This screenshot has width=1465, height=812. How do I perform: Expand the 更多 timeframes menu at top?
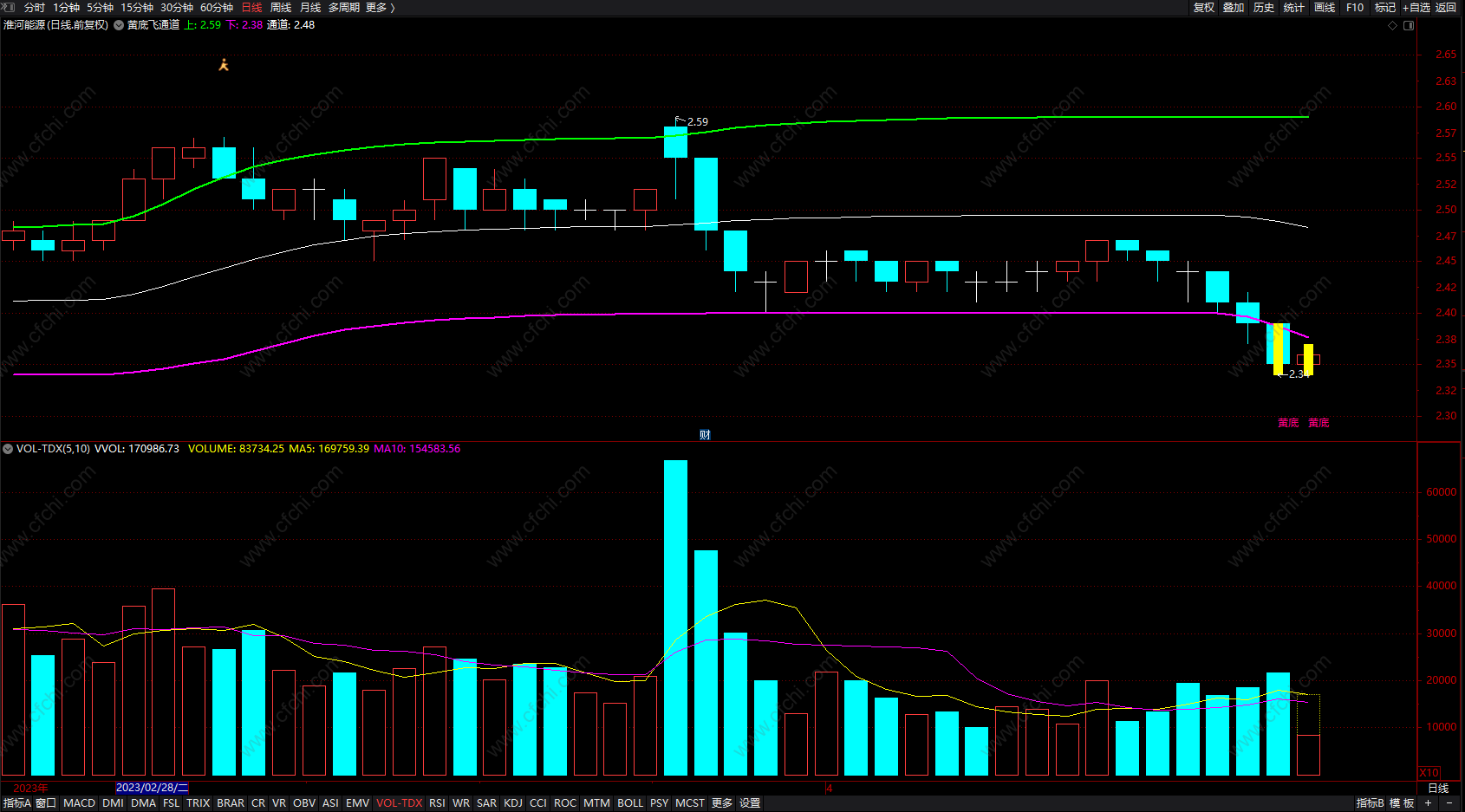coord(380,7)
